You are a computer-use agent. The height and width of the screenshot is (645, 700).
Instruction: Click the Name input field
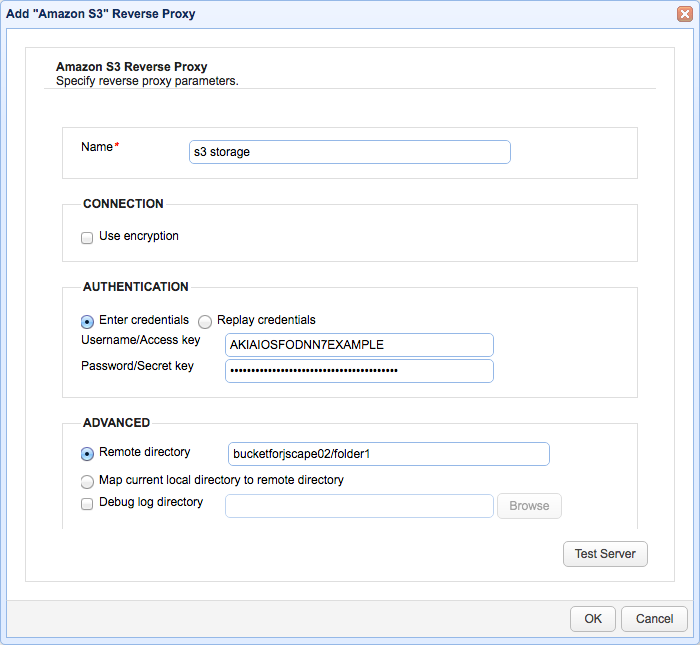350,152
